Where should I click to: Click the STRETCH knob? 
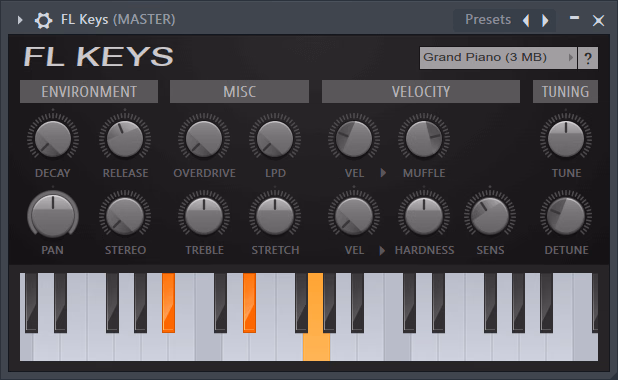pos(275,216)
